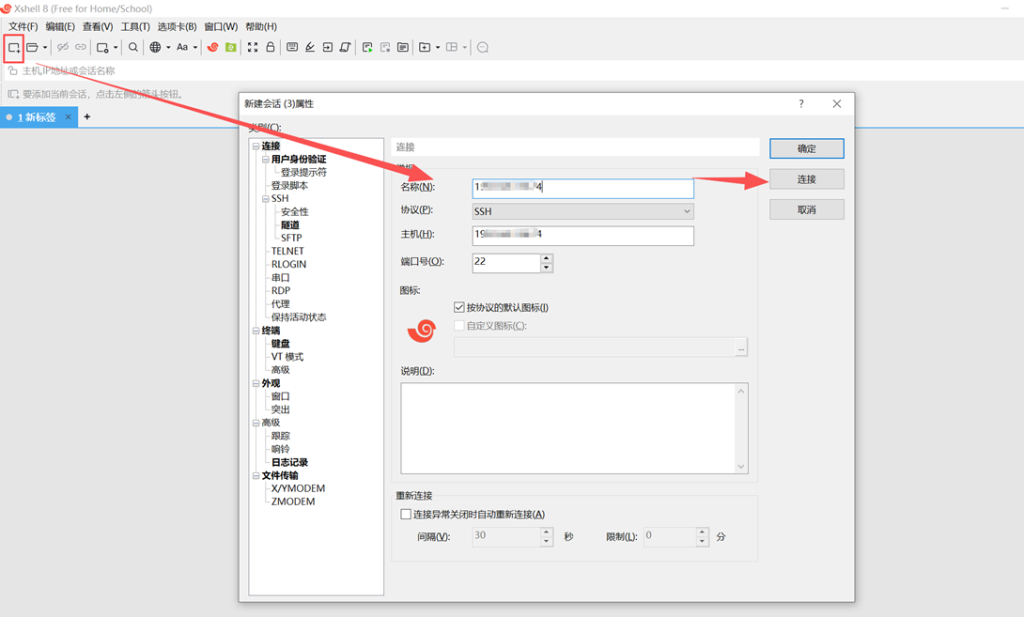
Task: Click the globe encoding icon
Action: click(155, 47)
